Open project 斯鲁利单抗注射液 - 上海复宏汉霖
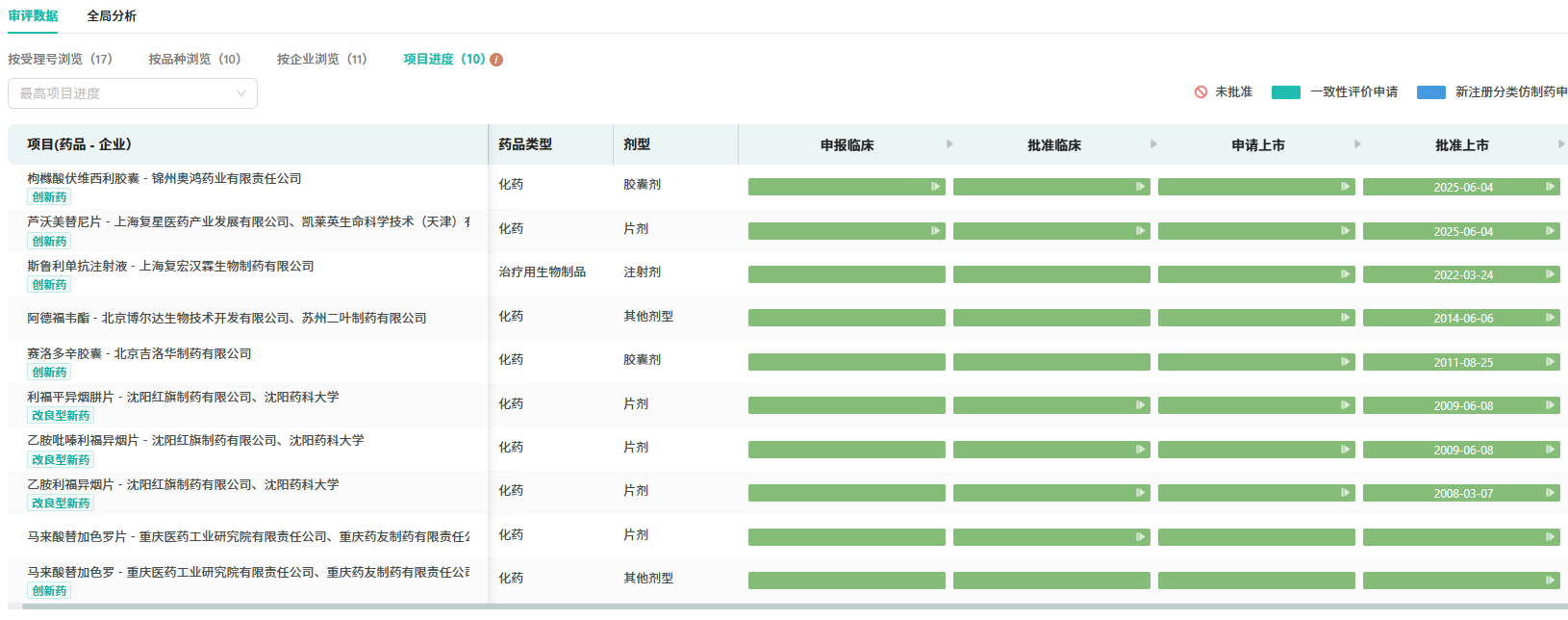This screenshot has height=620, width=1568. coord(170,267)
